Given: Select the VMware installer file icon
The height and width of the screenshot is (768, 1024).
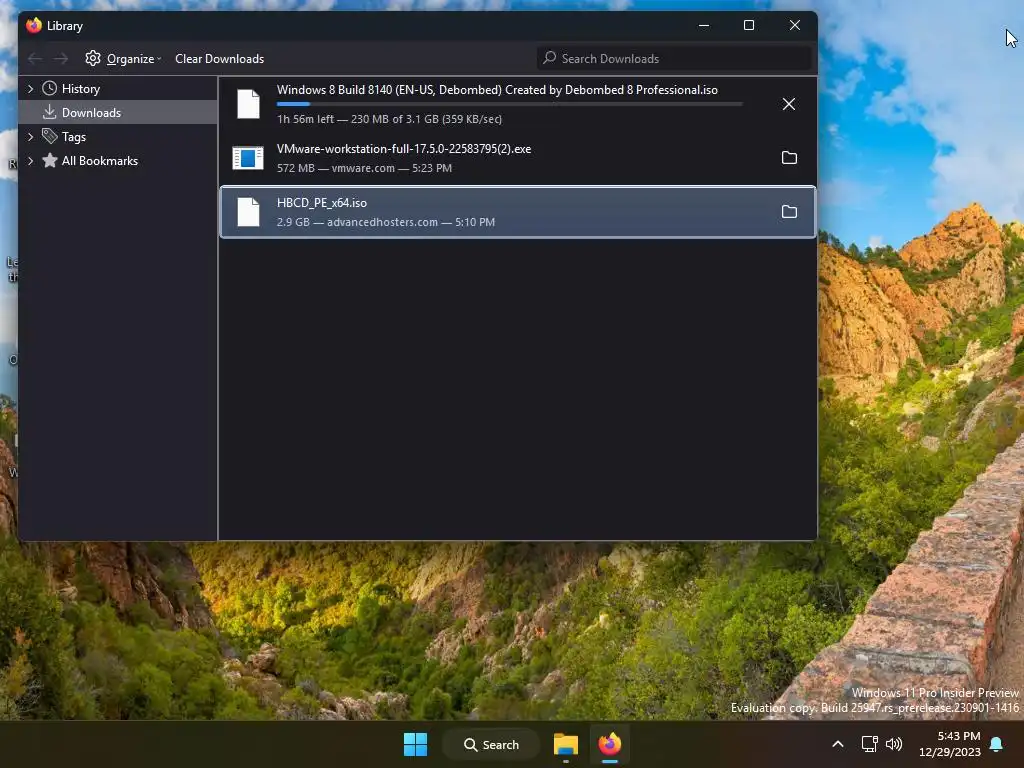Looking at the screenshot, I should 248,158.
